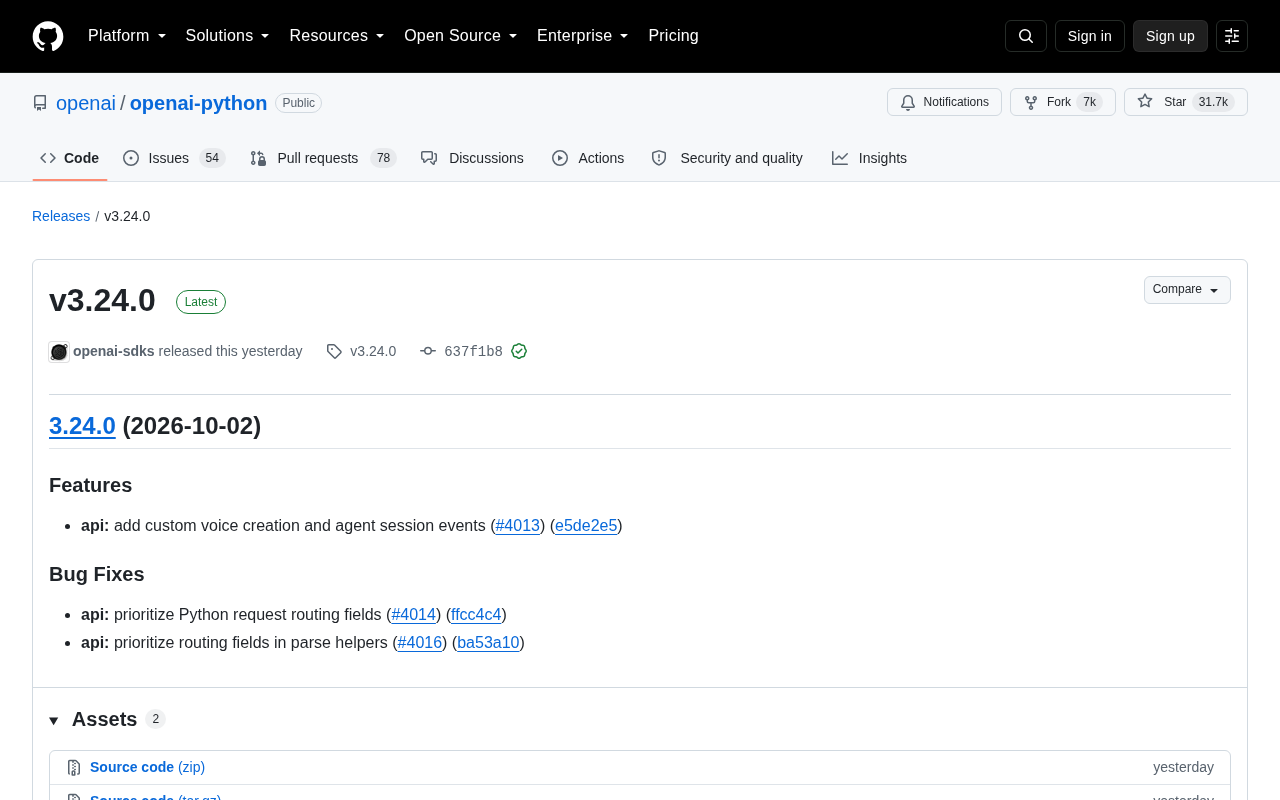Open appearance settings sliders icon

coord(1232,36)
